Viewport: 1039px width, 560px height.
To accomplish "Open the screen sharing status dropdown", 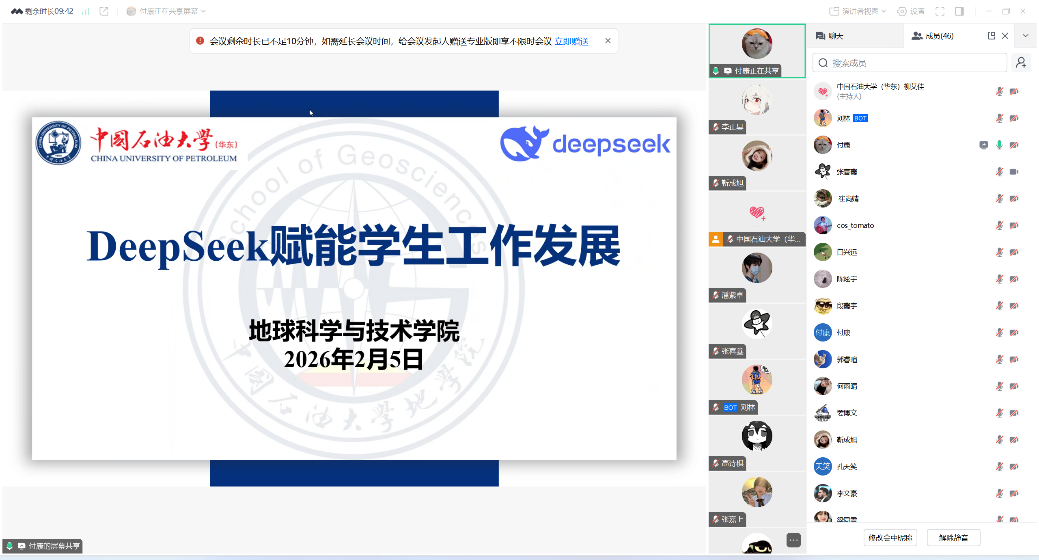I will click(166, 11).
